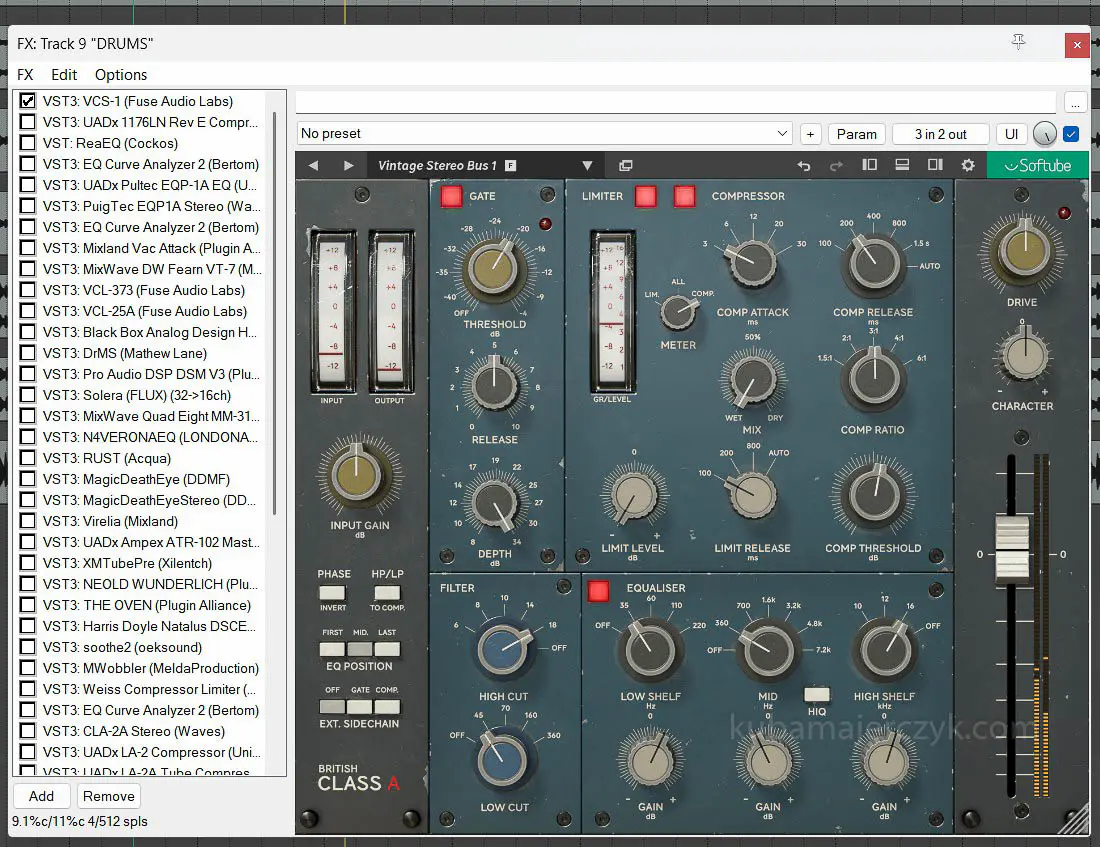This screenshot has height=847, width=1100.
Task: Go to previous preset arrow
Action: pyautogui.click(x=314, y=166)
